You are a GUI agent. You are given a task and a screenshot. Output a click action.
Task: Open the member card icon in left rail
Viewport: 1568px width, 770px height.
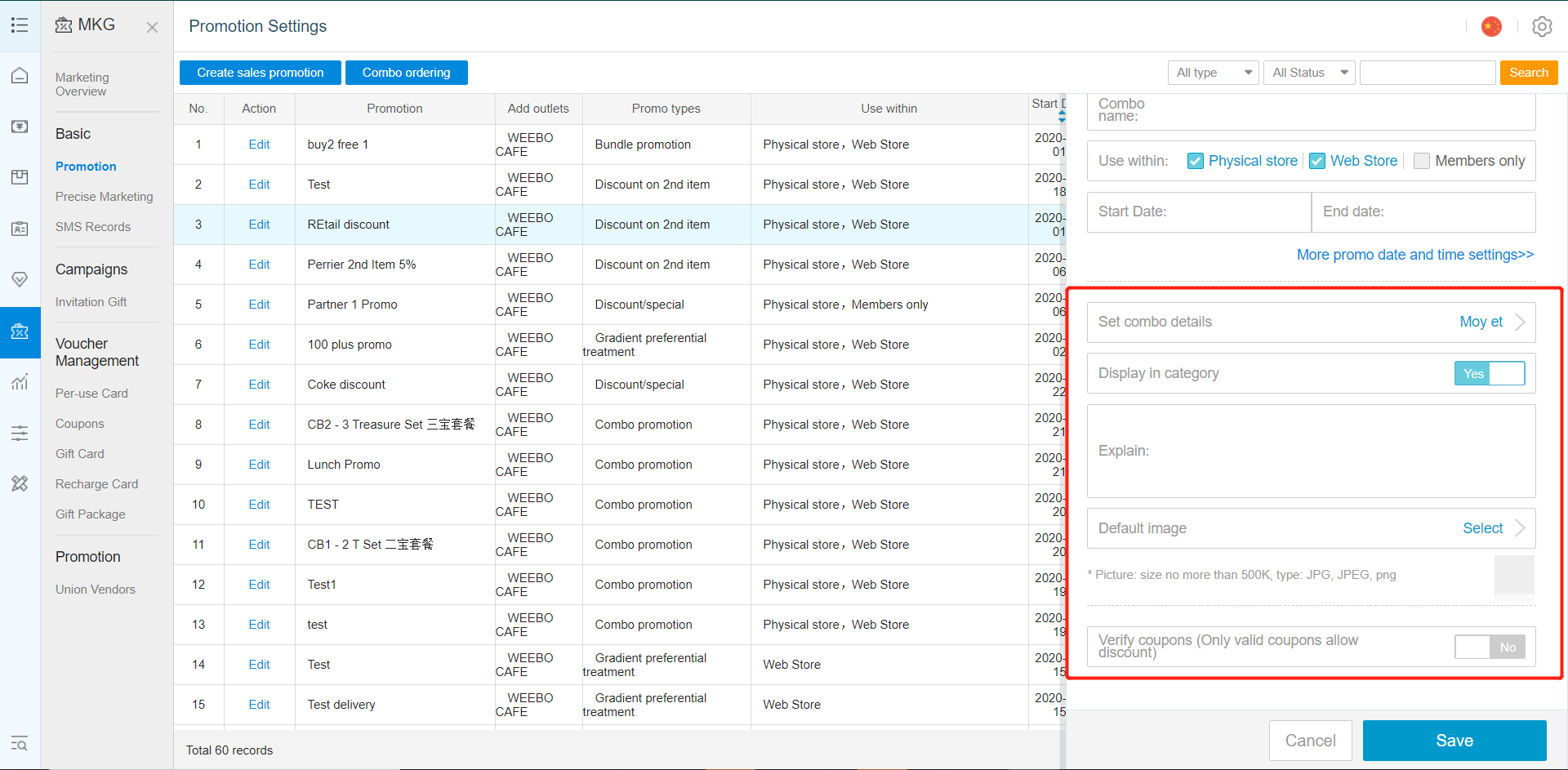point(20,229)
